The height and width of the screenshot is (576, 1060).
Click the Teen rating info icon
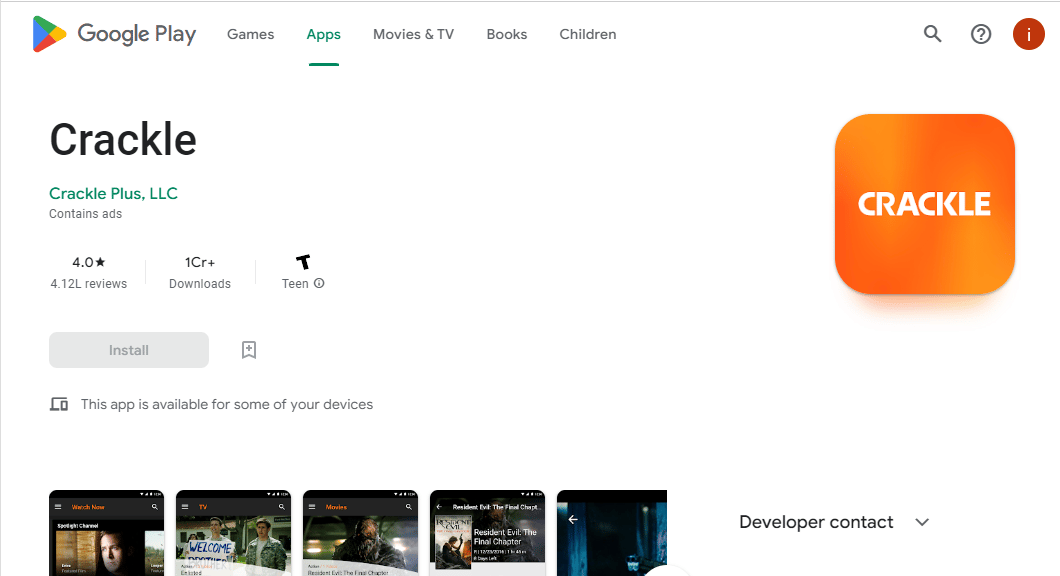click(x=319, y=283)
